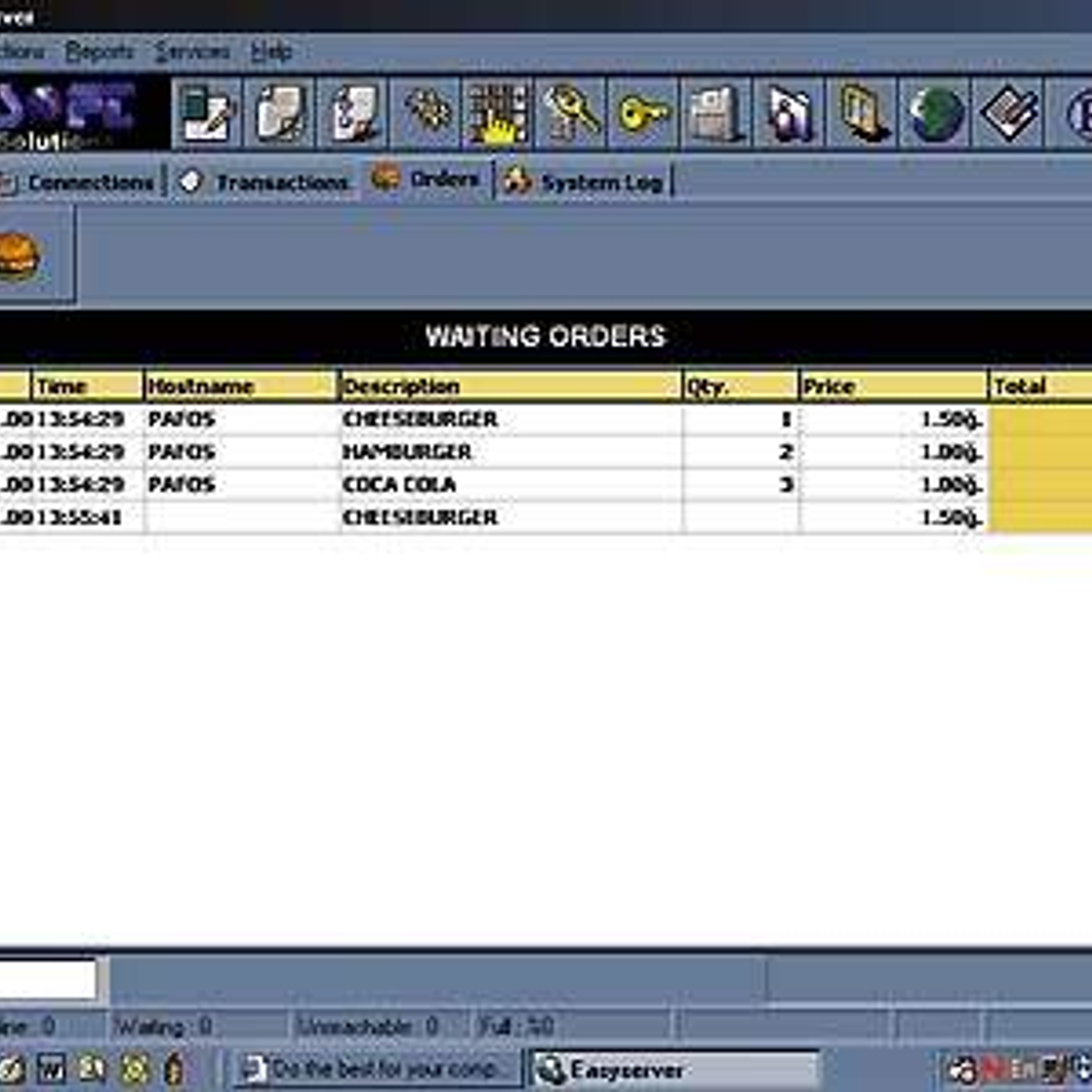Image resolution: width=1092 pixels, height=1092 pixels.
Task: Select the HAMBURGER row in waiting orders
Action: click(x=408, y=451)
